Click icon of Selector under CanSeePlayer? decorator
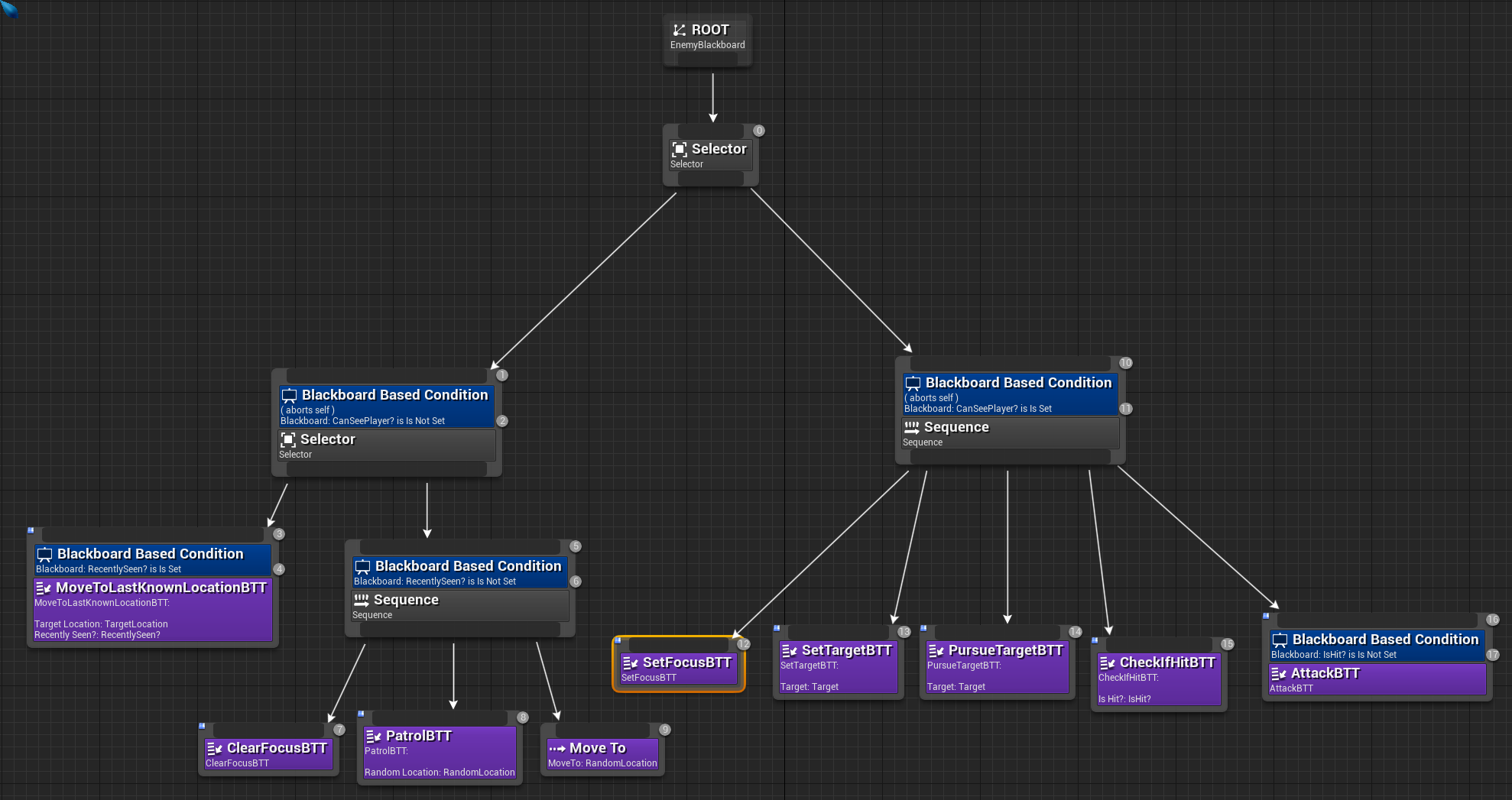 [288, 439]
